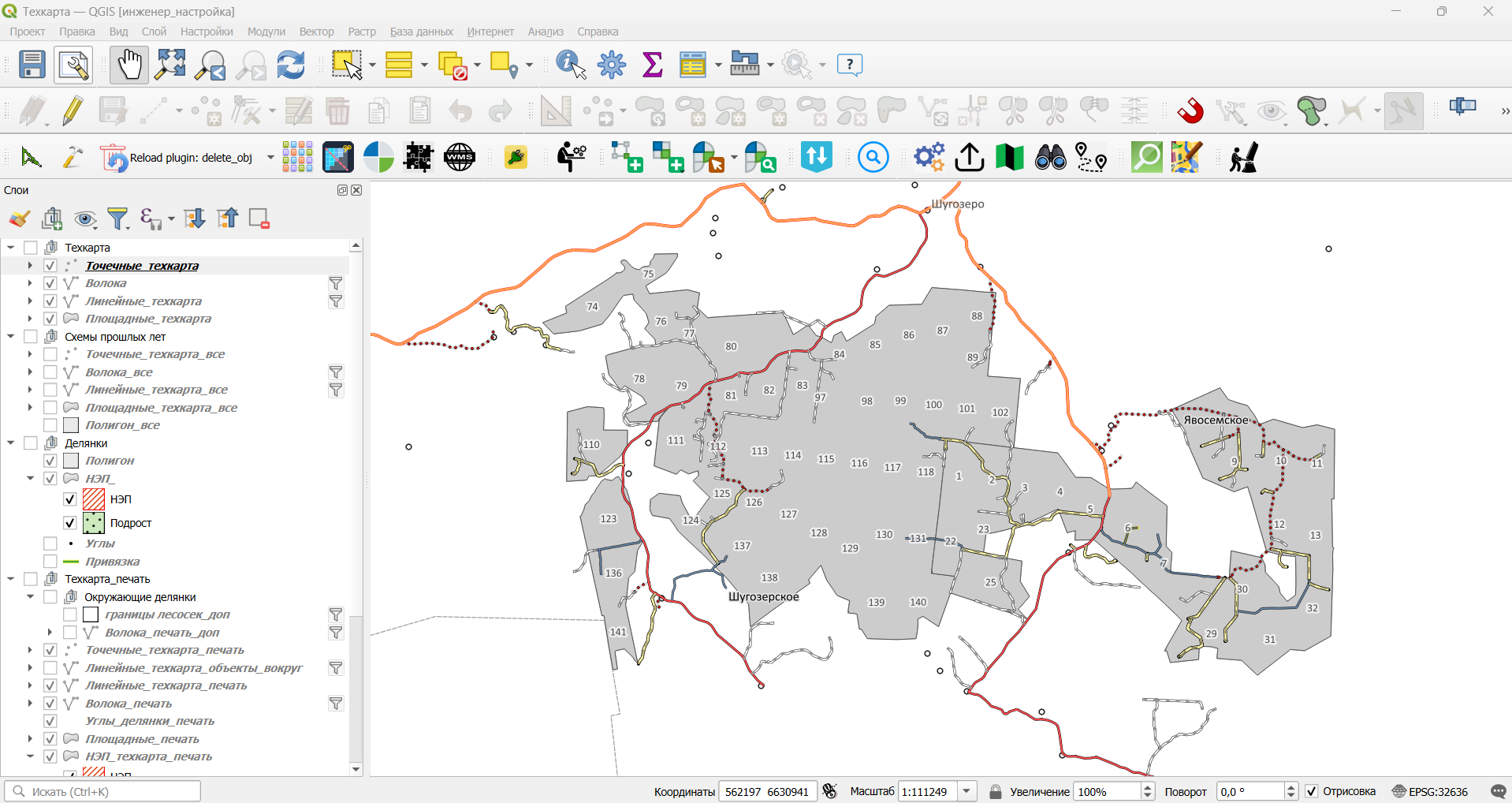This screenshot has width=1512, height=803.
Task: Activate the Identify Features tool
Action: click(572, 65)
